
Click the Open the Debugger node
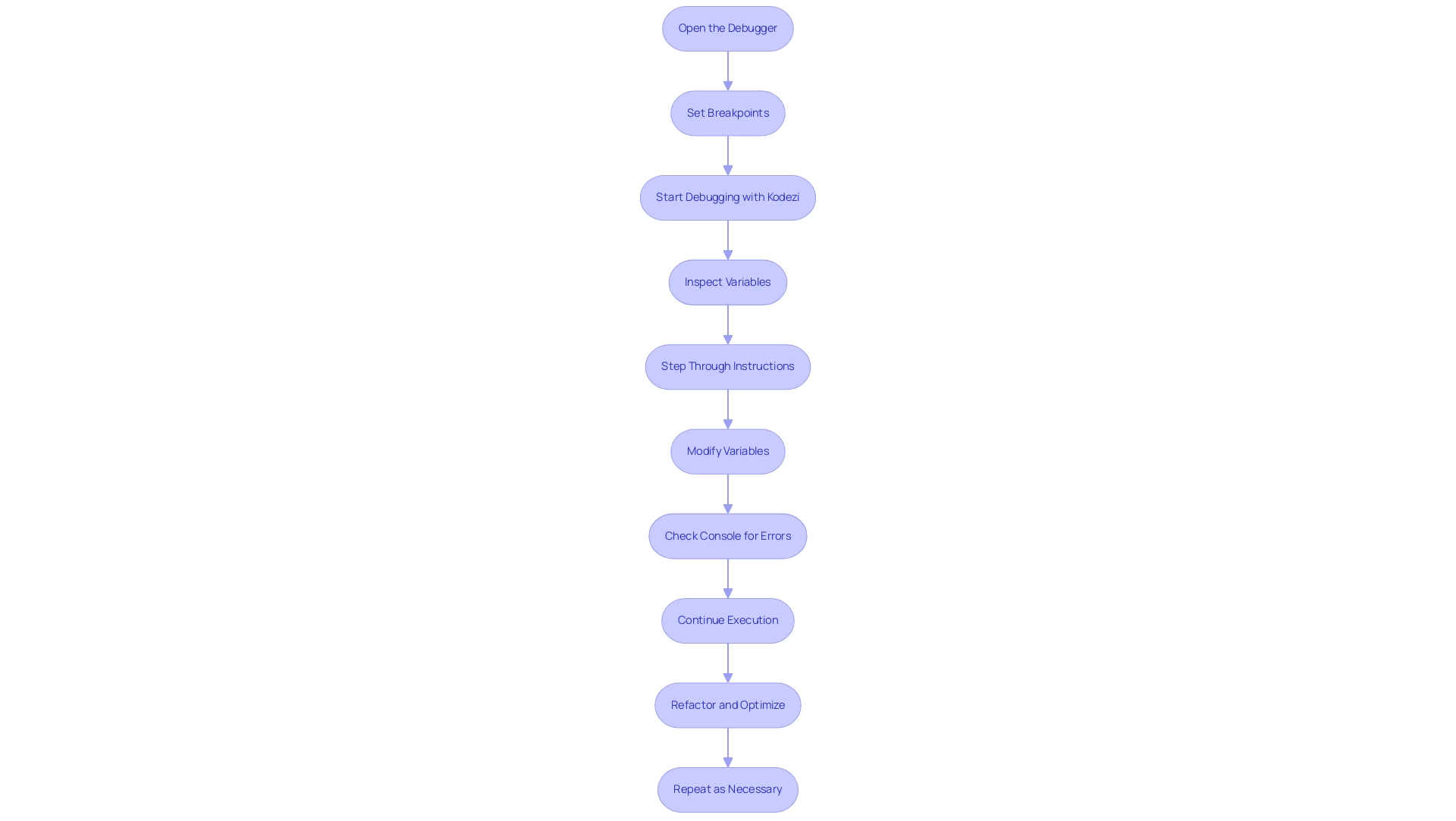[x=727, y=27]
